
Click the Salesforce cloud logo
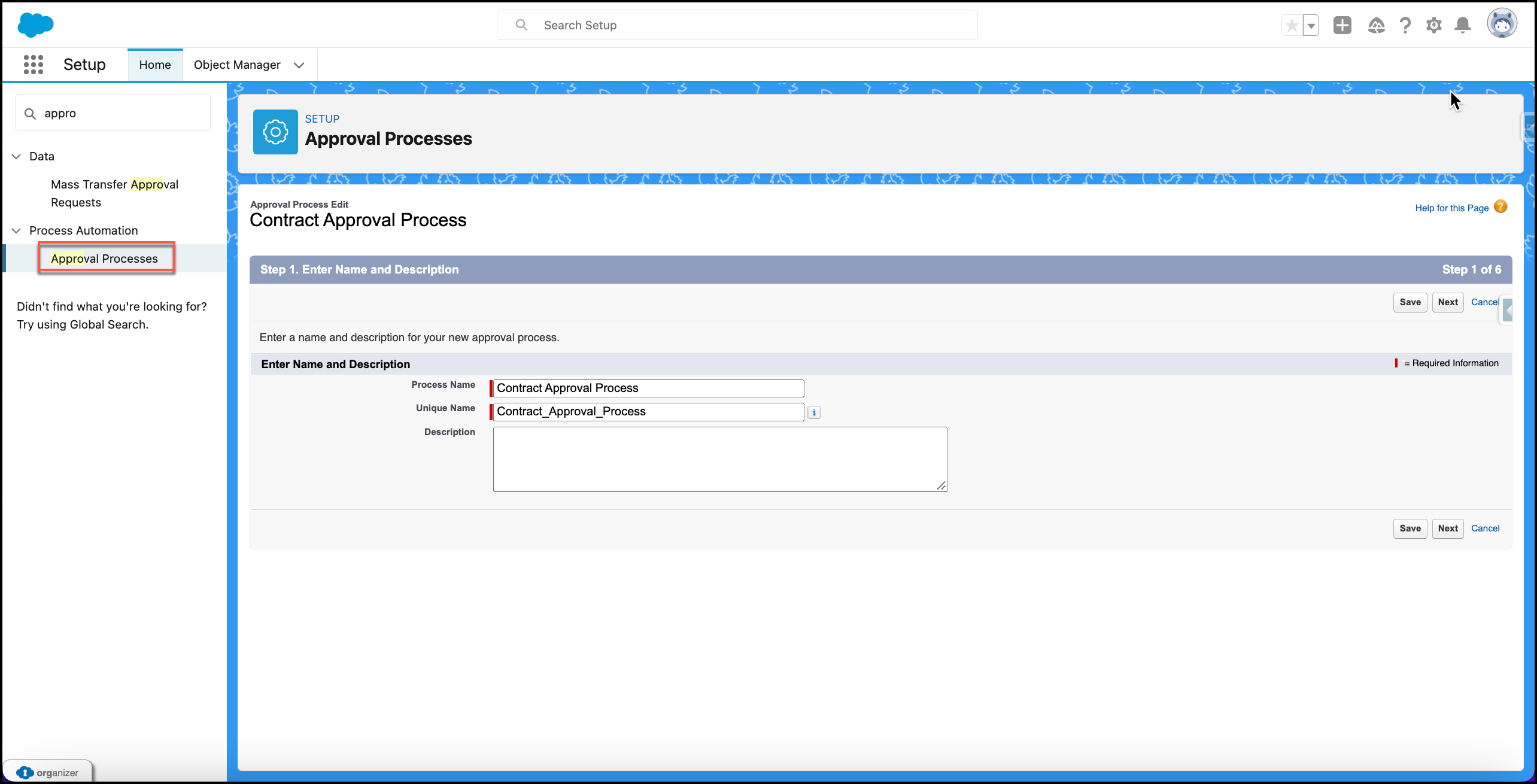(x=35, y=25)
